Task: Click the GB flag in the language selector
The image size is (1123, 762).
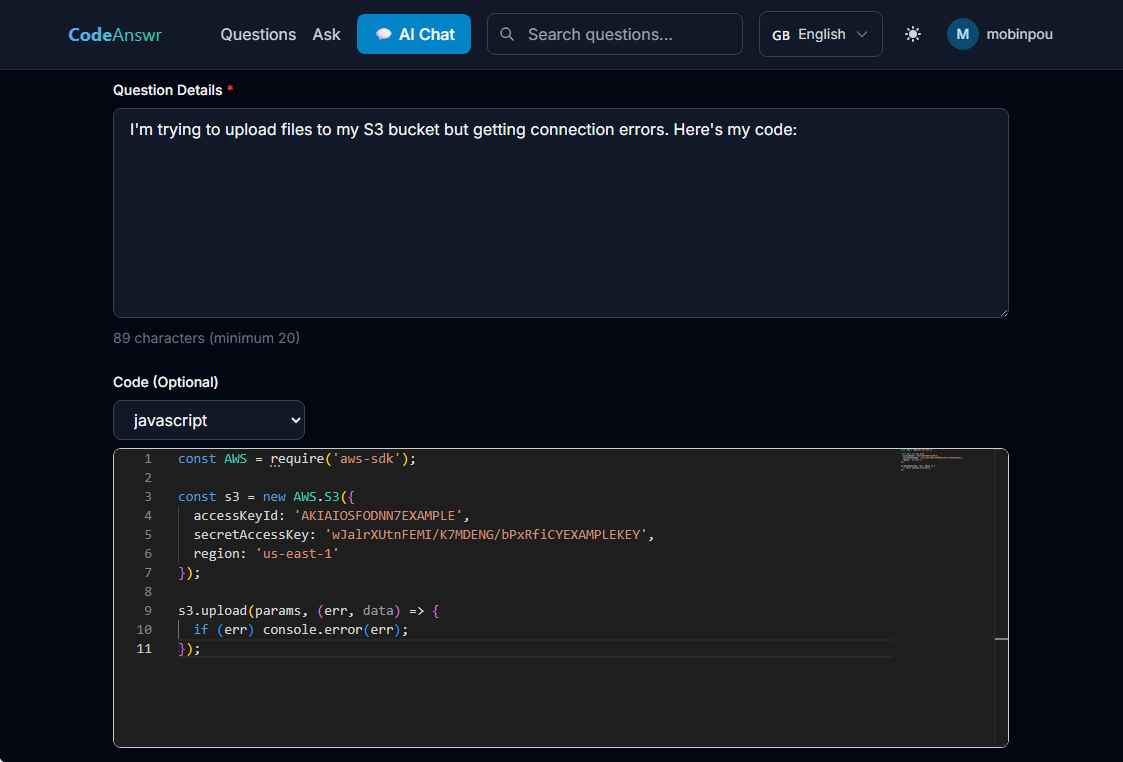Action: click(781, 34)
